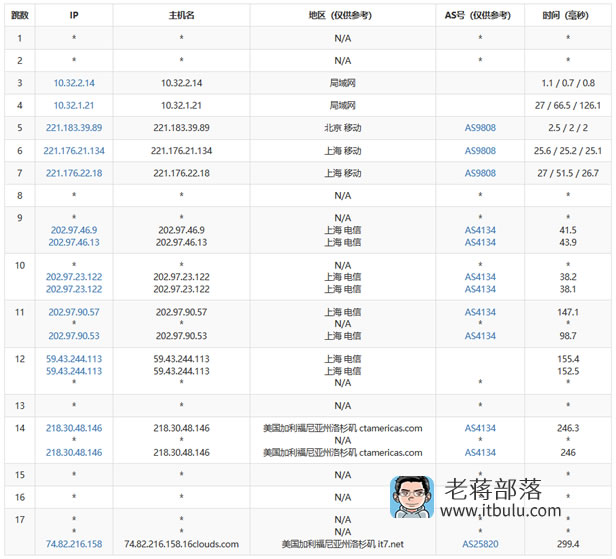Select the time value 27 / 51.5 / 26.7

(568, 173)
